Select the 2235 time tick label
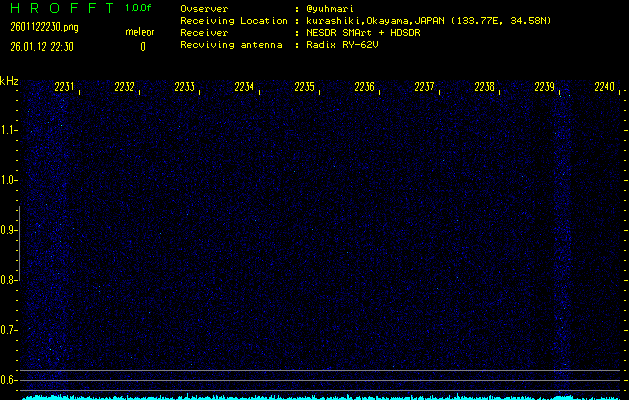629x400 pixels. click(x=305, y=88)
